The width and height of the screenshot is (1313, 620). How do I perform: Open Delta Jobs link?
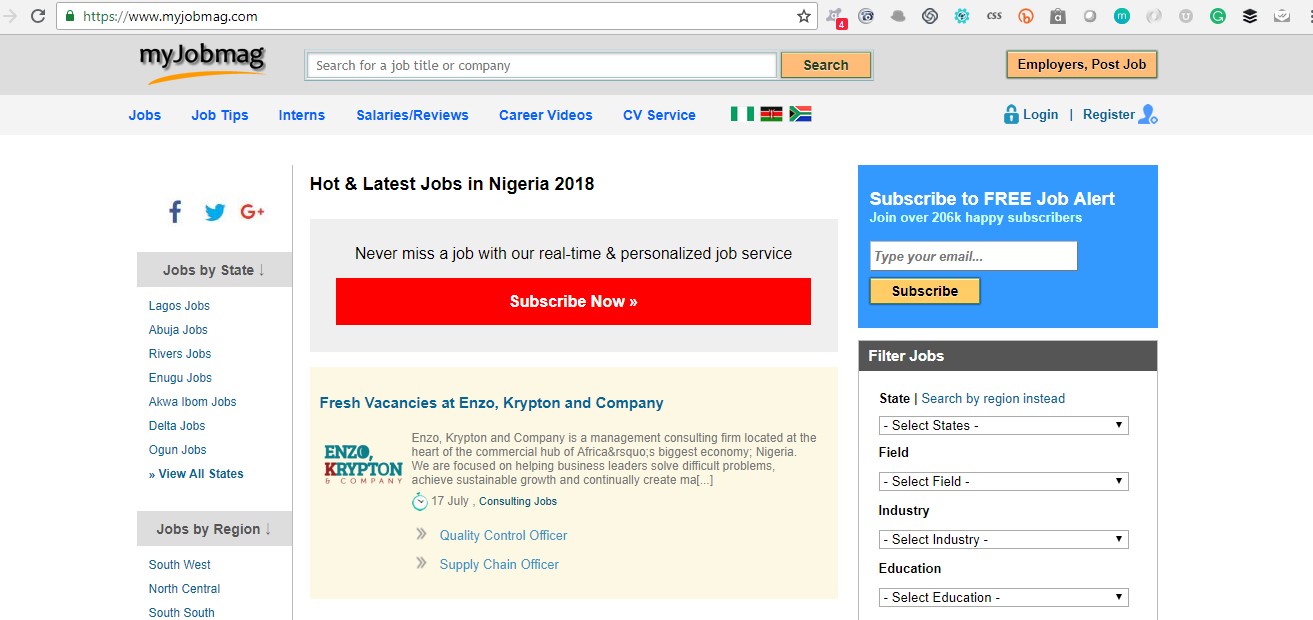(x=177, y=426)
